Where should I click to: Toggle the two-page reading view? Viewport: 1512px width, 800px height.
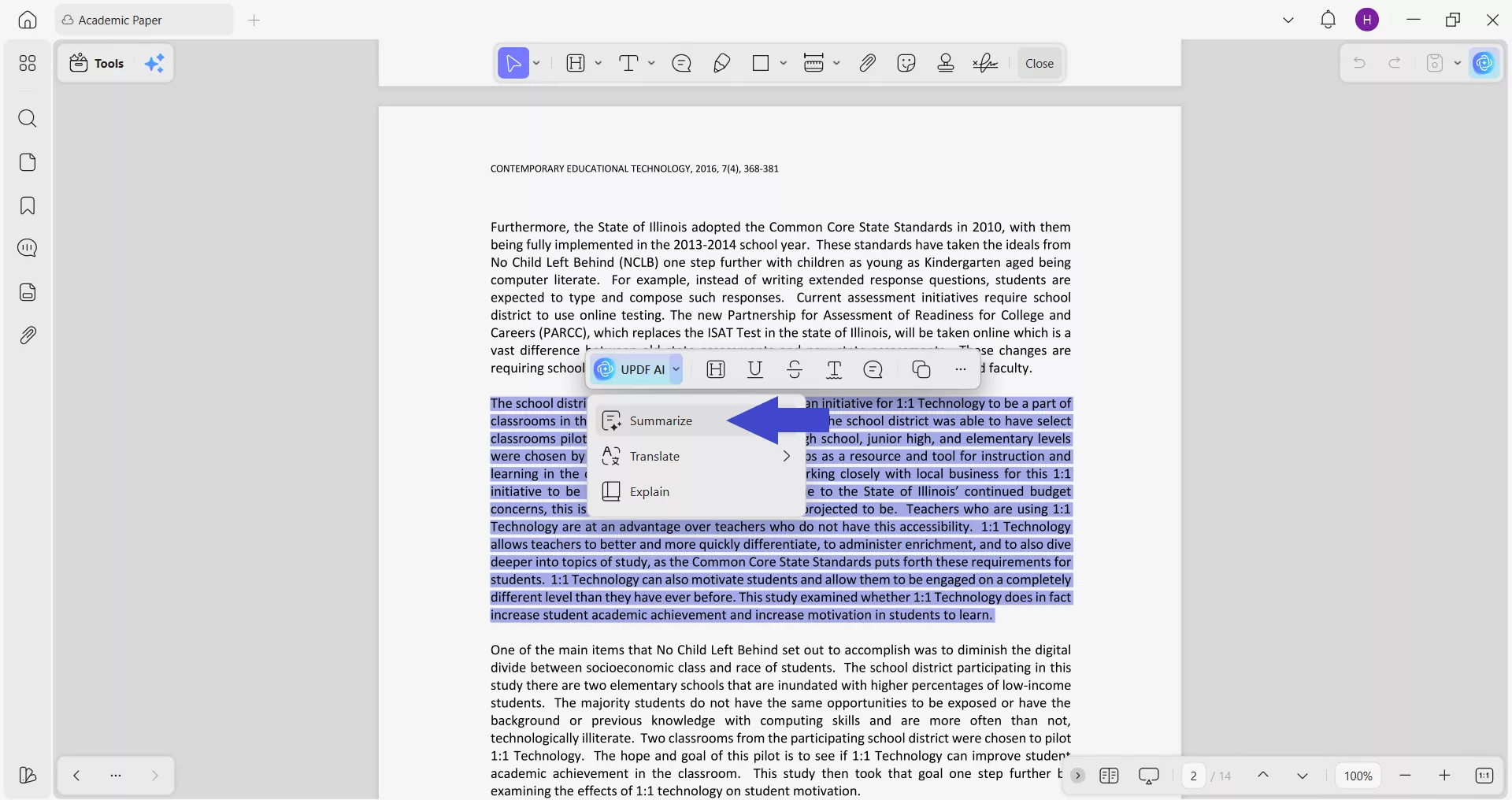point(1109,776)
